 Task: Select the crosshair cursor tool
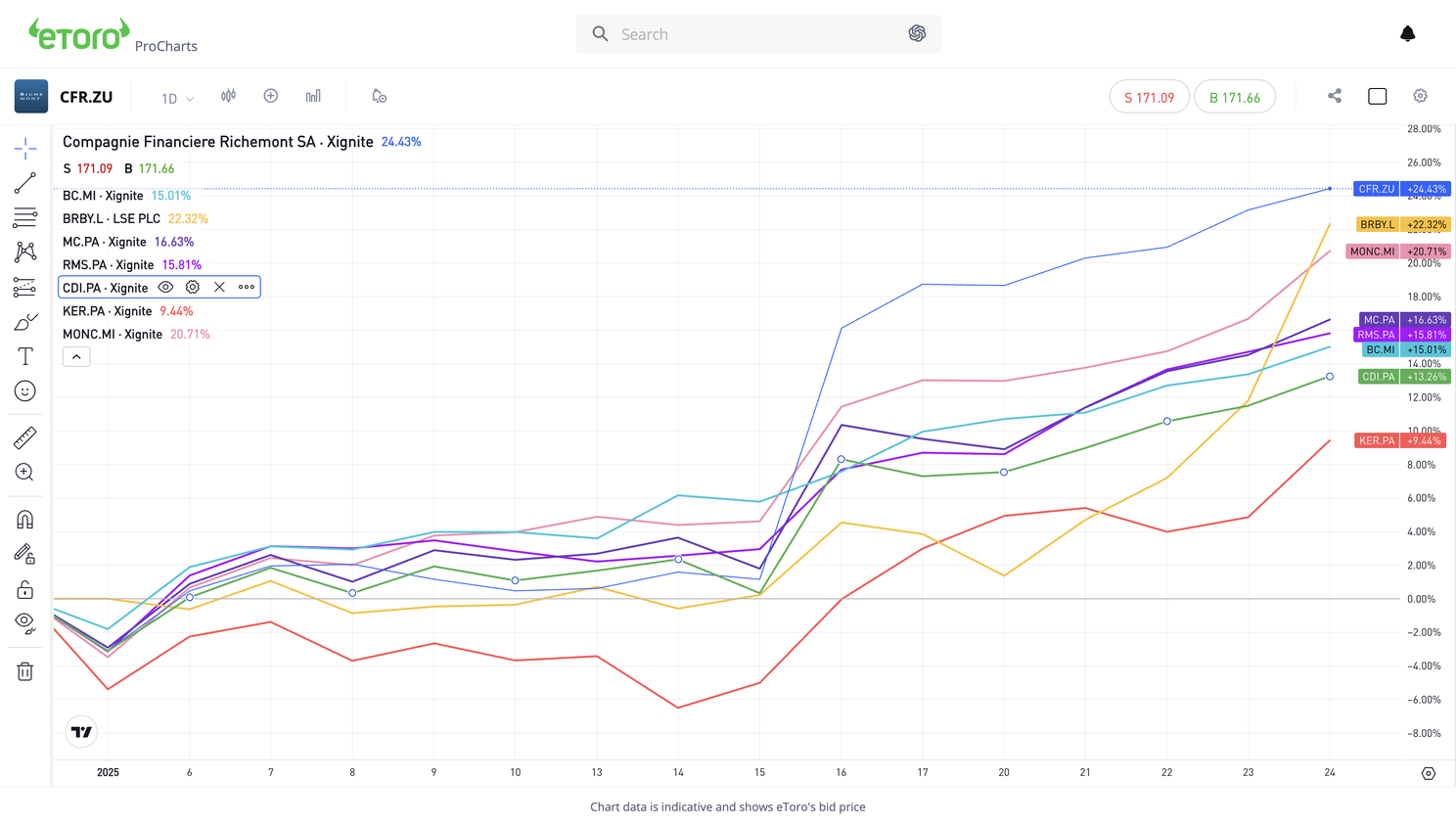point(25,149)
